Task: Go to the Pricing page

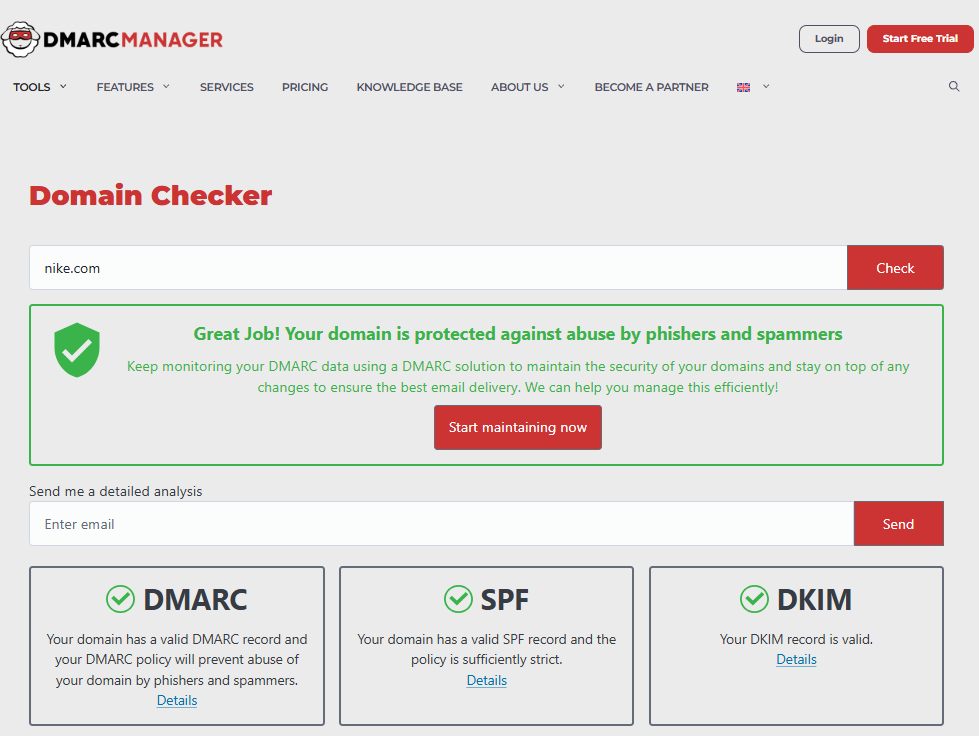Action: tap(305, 87)
